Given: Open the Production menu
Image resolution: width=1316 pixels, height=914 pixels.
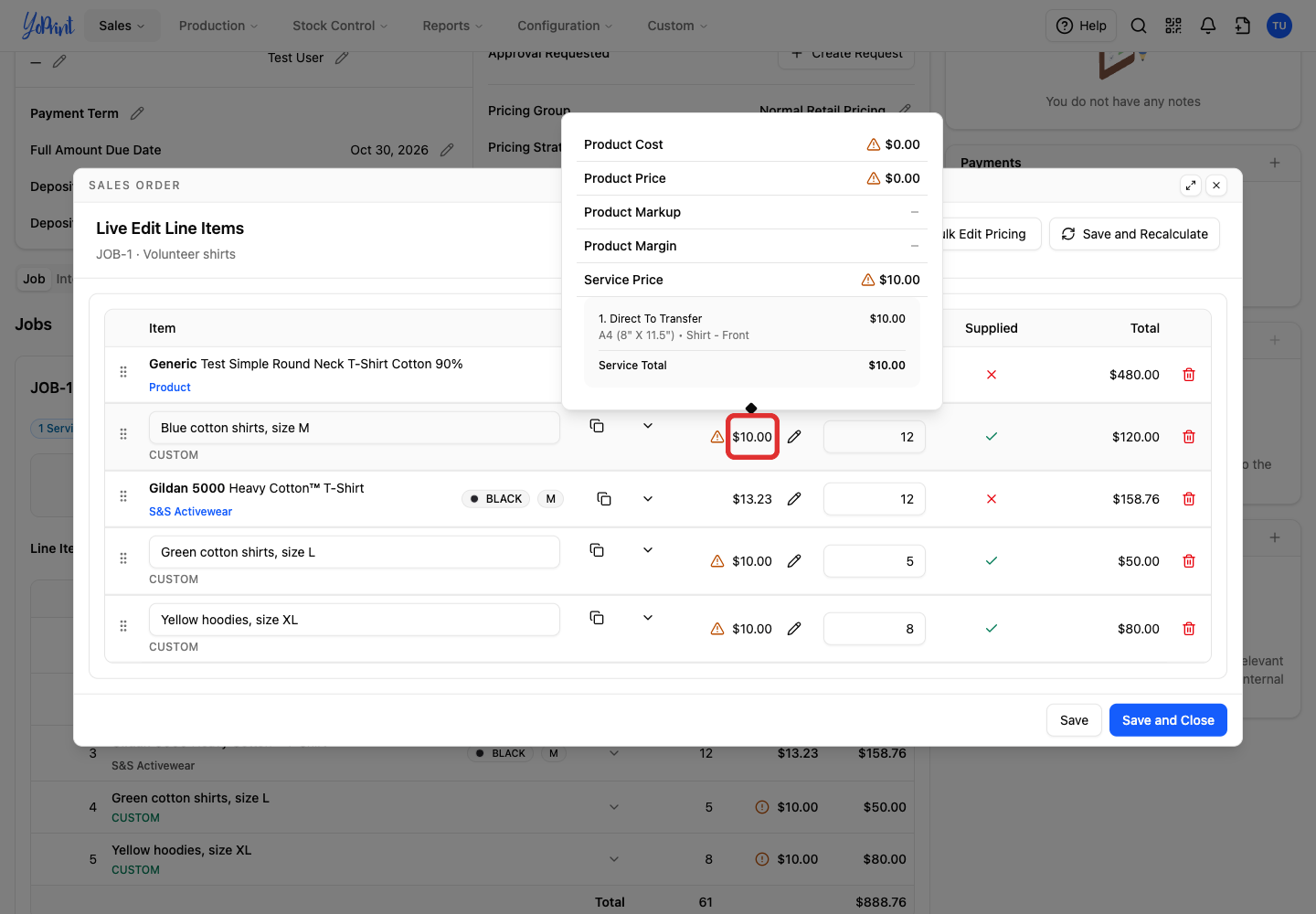Looking at the screenshot, I should (218, 26).
